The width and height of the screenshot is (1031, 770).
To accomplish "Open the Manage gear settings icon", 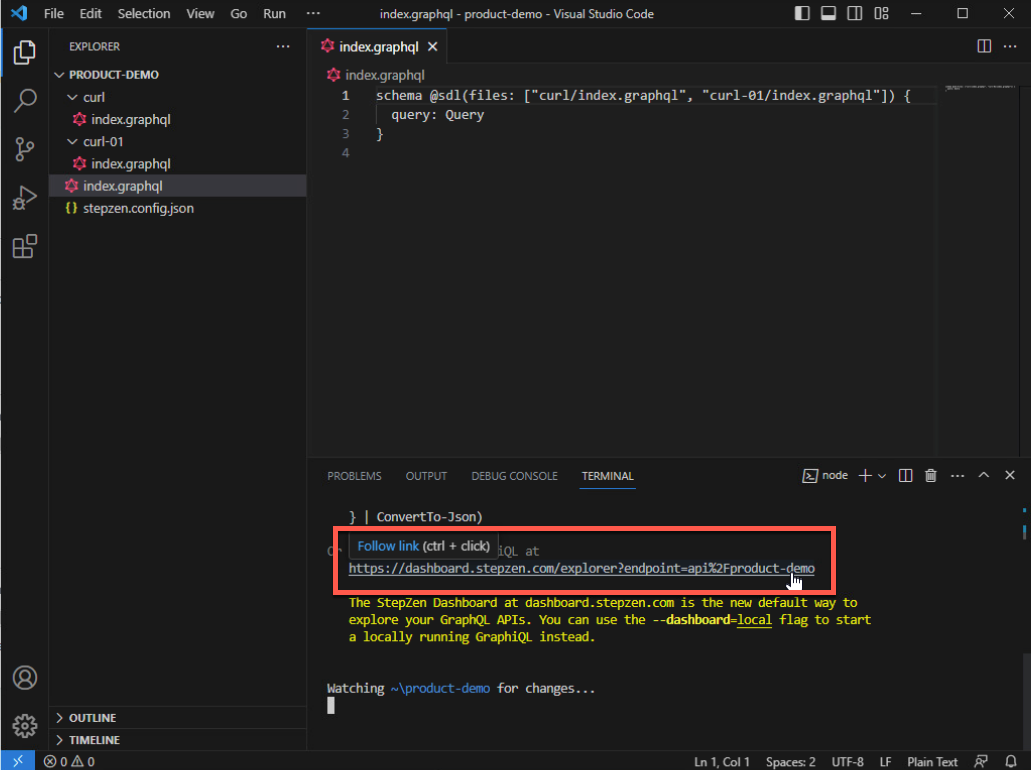I will click(25, 725).
